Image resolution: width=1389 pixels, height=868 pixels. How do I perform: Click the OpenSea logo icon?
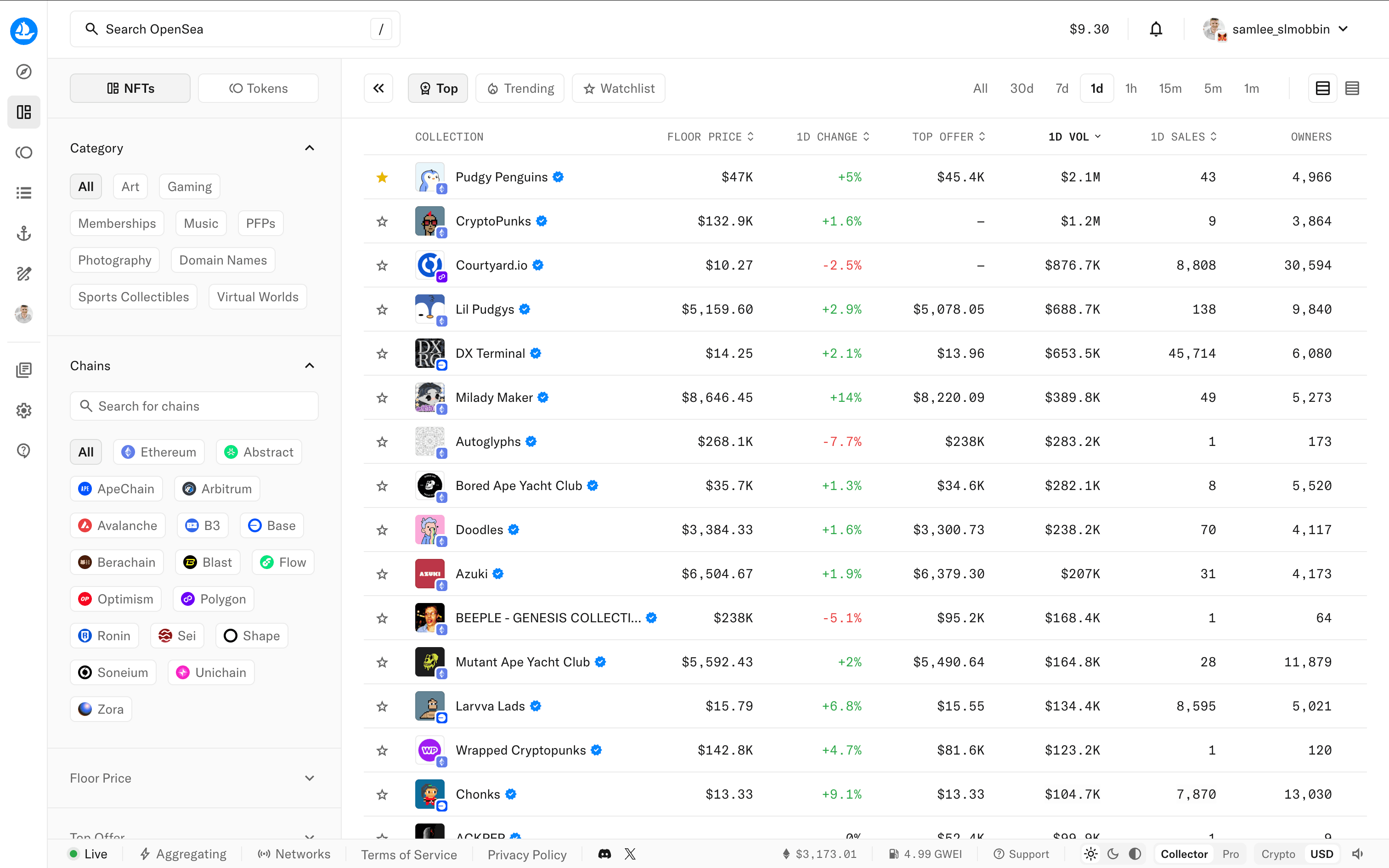[23, 30]
